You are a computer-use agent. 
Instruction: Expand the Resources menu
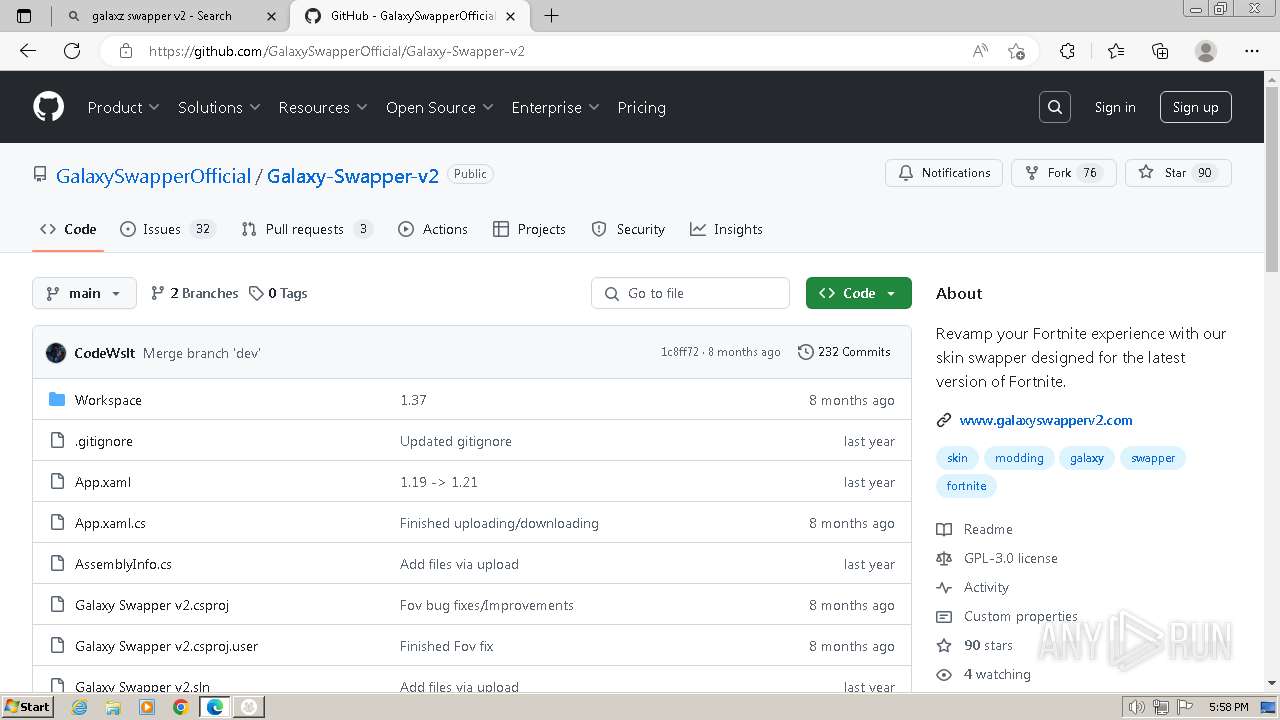[x=323, y=107]
